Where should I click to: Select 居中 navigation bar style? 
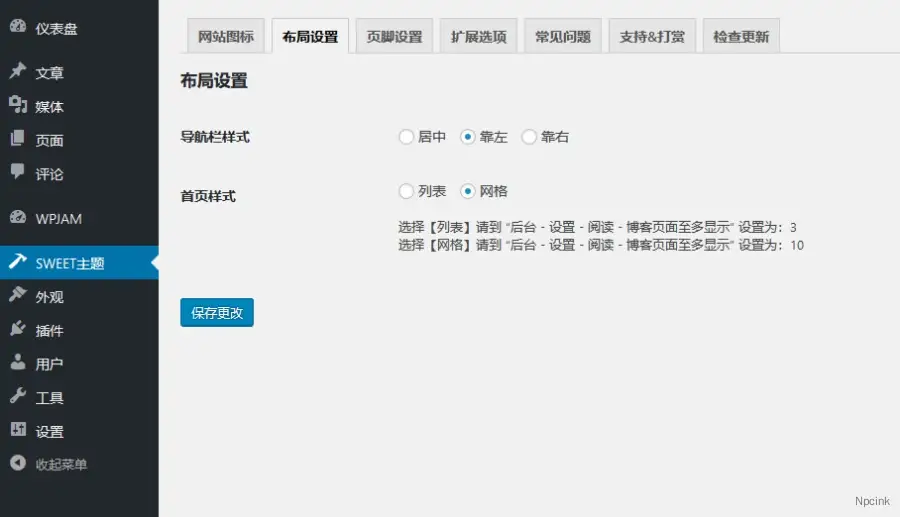tap(406, 137)
